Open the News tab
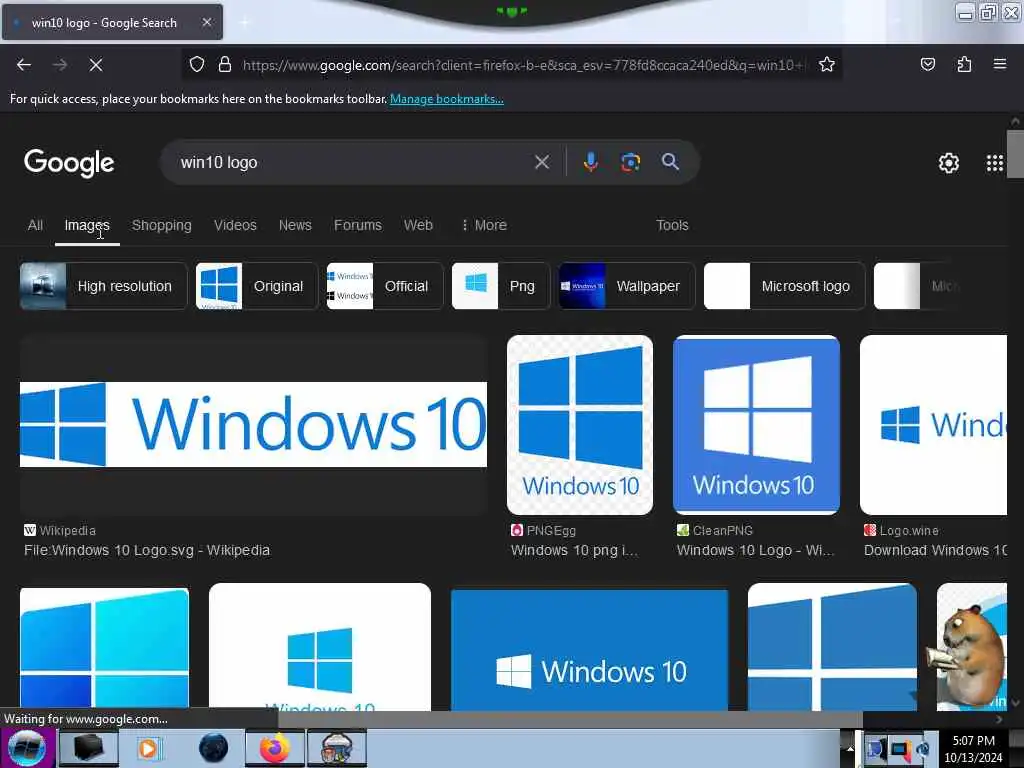This screenshot has width=1024, height=768. coord(295,225)
